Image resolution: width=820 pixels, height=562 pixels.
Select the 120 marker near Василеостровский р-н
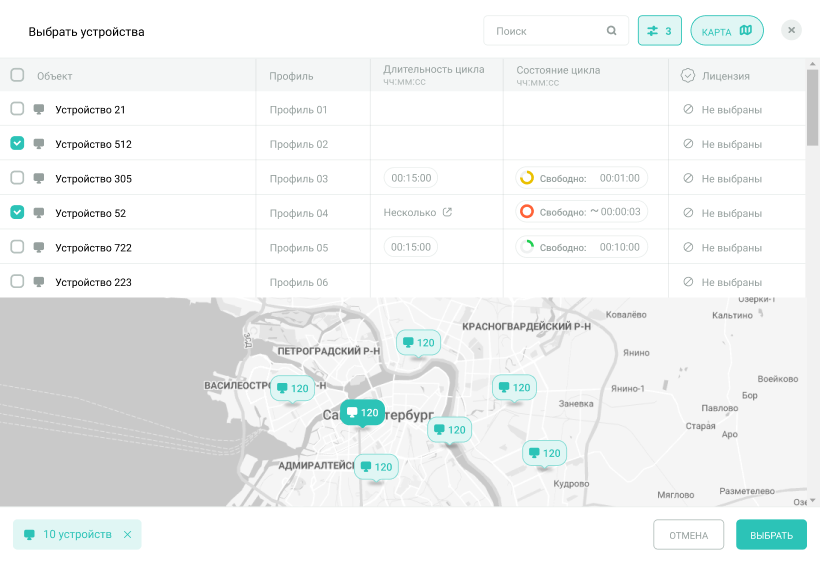pyautogui.click(x=292, y=388)
